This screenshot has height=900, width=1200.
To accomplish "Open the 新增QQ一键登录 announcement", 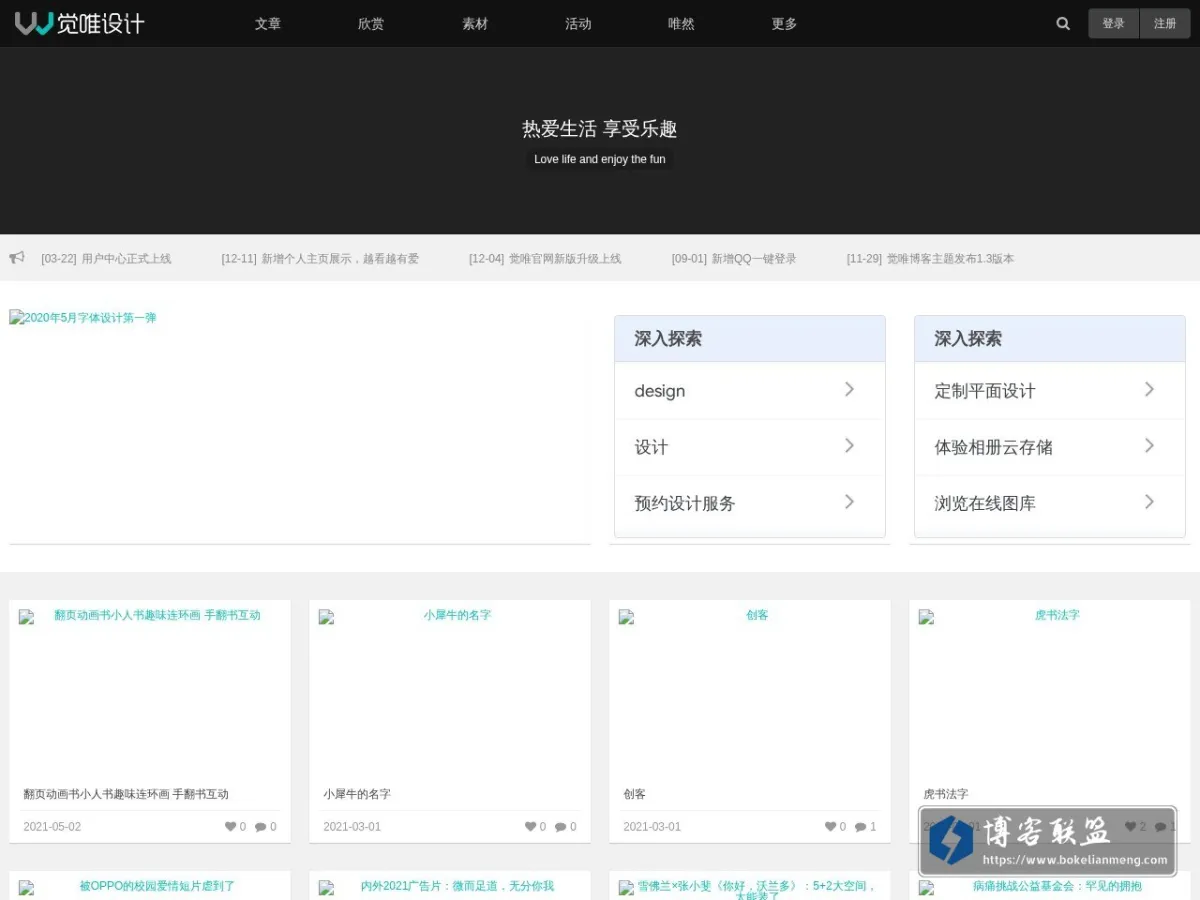I will (x=734, y=258).
